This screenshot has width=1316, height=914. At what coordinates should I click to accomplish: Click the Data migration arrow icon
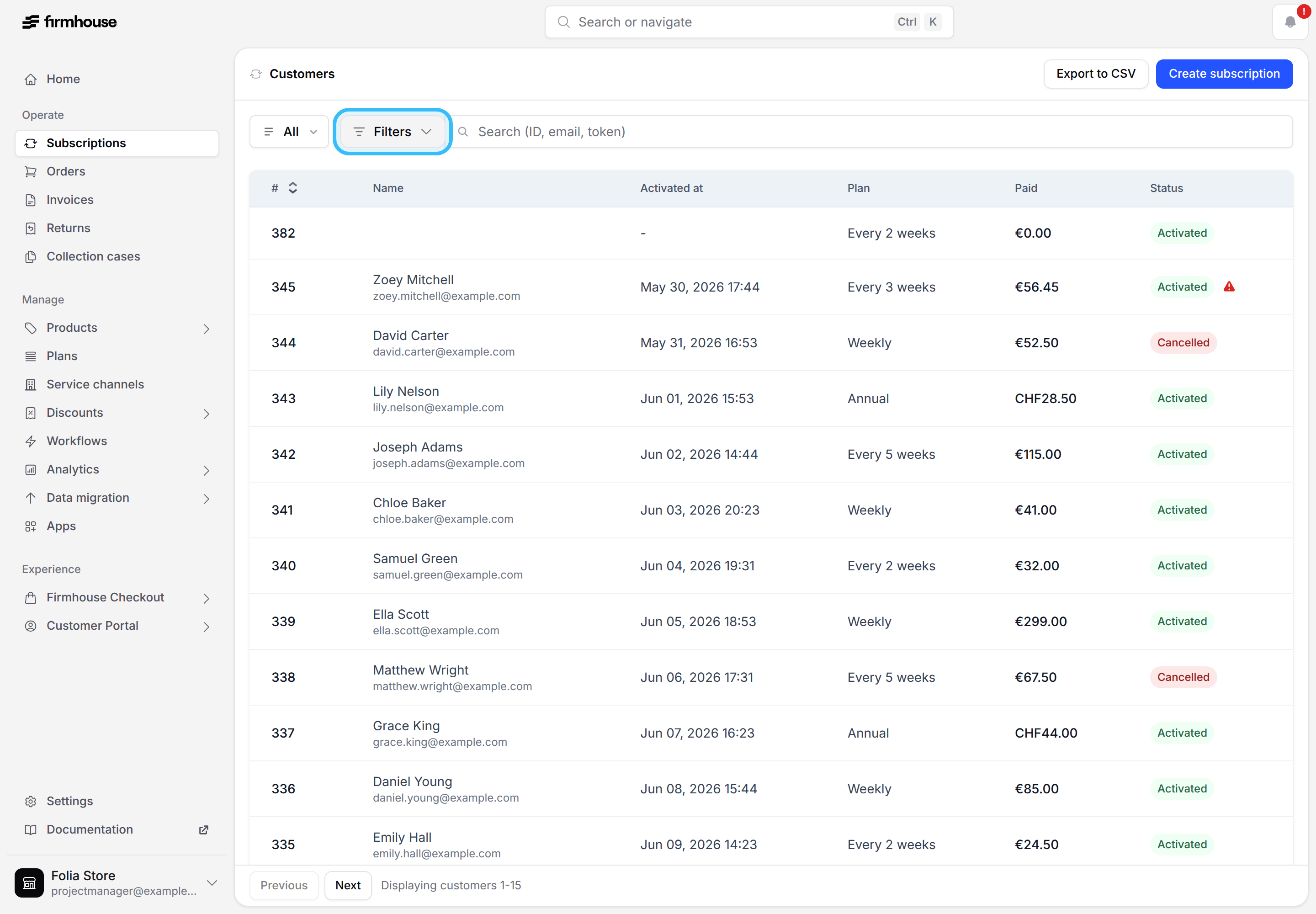pos(31,498)
